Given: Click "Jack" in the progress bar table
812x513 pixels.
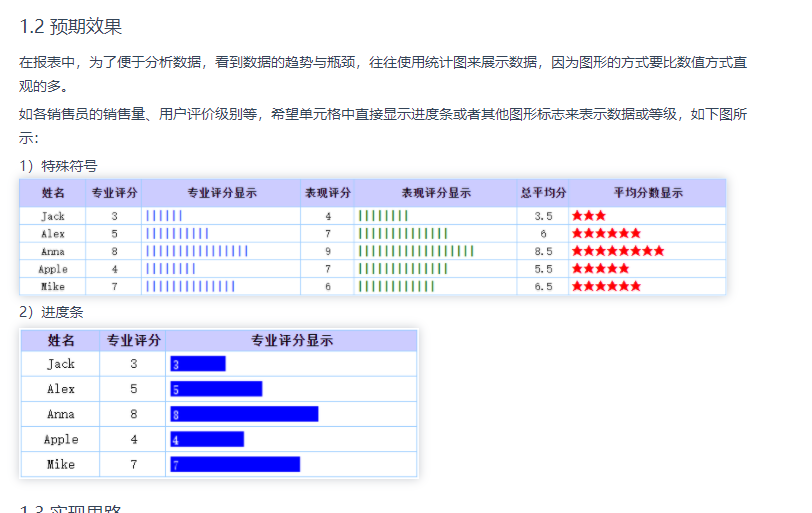Looking at the screenshot, I should 61,364.
